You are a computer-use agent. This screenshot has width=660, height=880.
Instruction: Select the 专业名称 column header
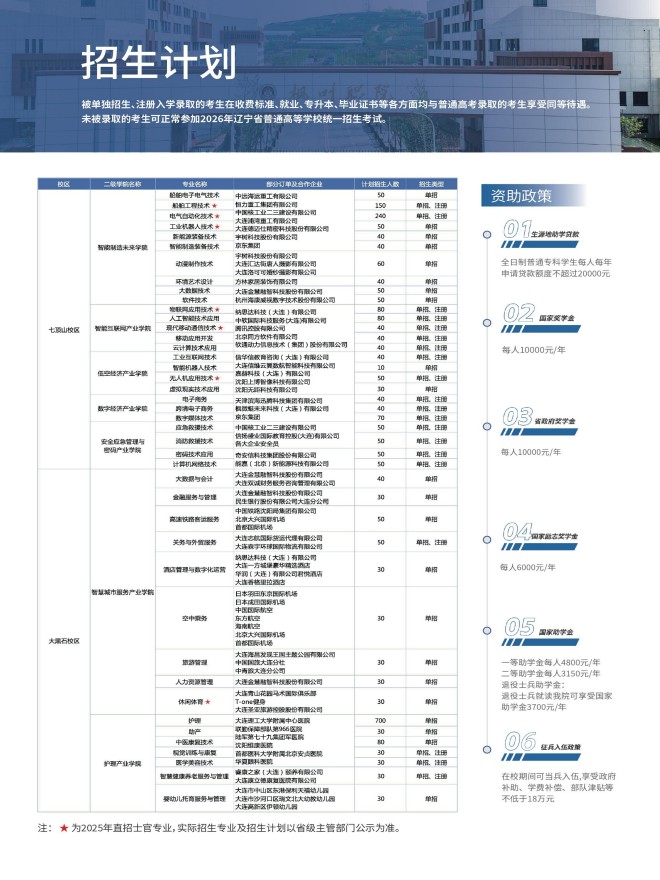coord(194,184)
